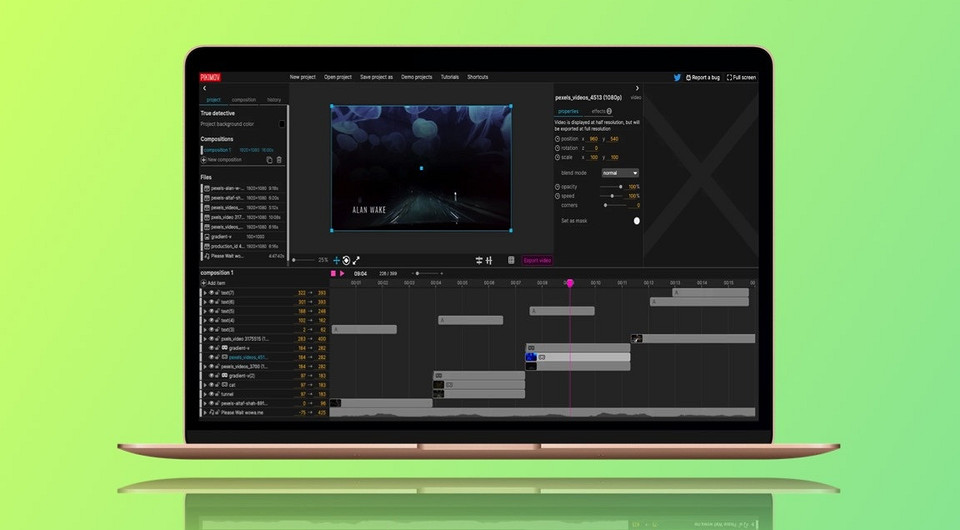
Task: Toggle visibility eye of text(5) layer
Action: tap(212, 312)
